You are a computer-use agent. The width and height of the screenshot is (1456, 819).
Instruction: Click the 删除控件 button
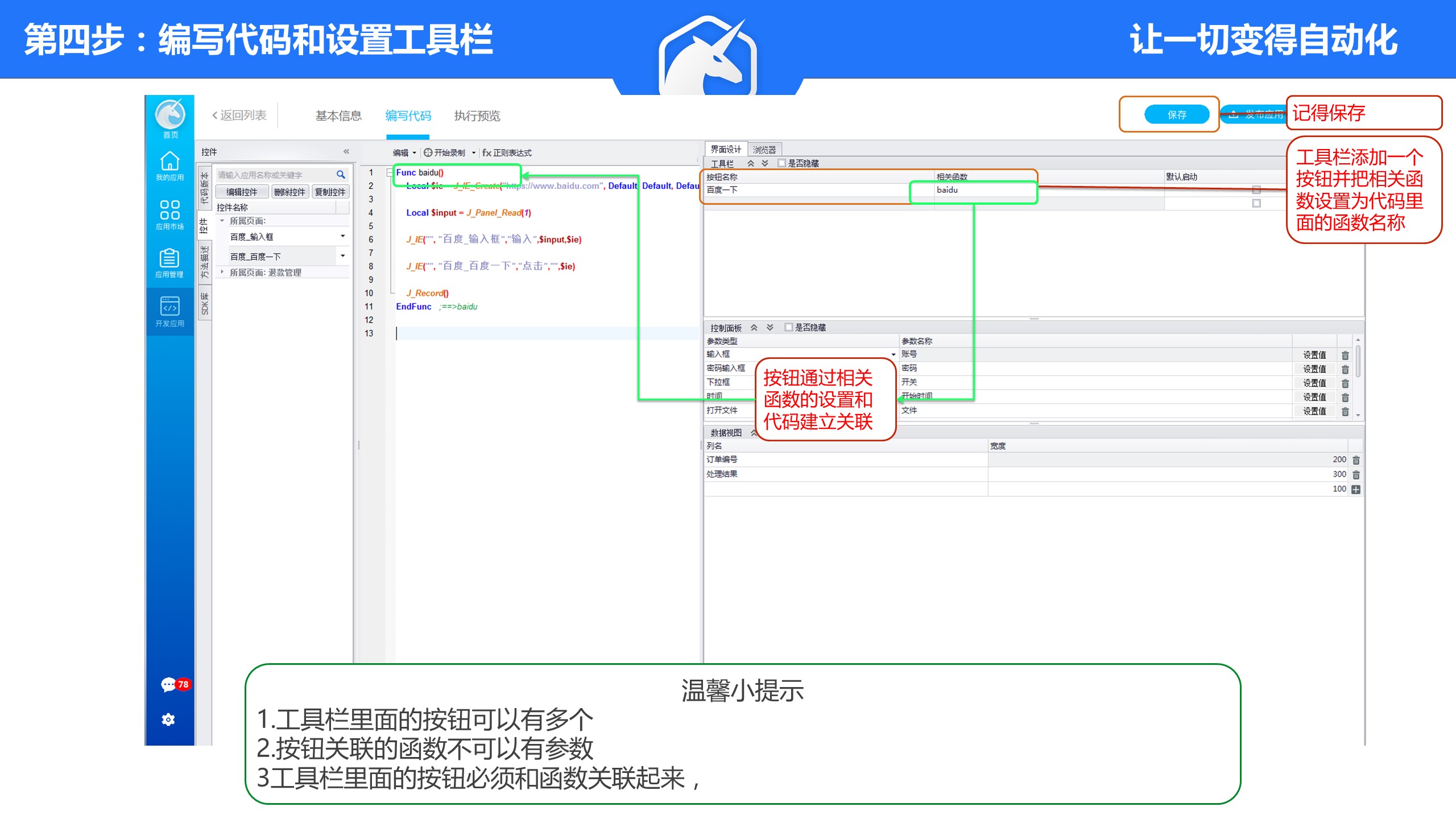(289, 192)
